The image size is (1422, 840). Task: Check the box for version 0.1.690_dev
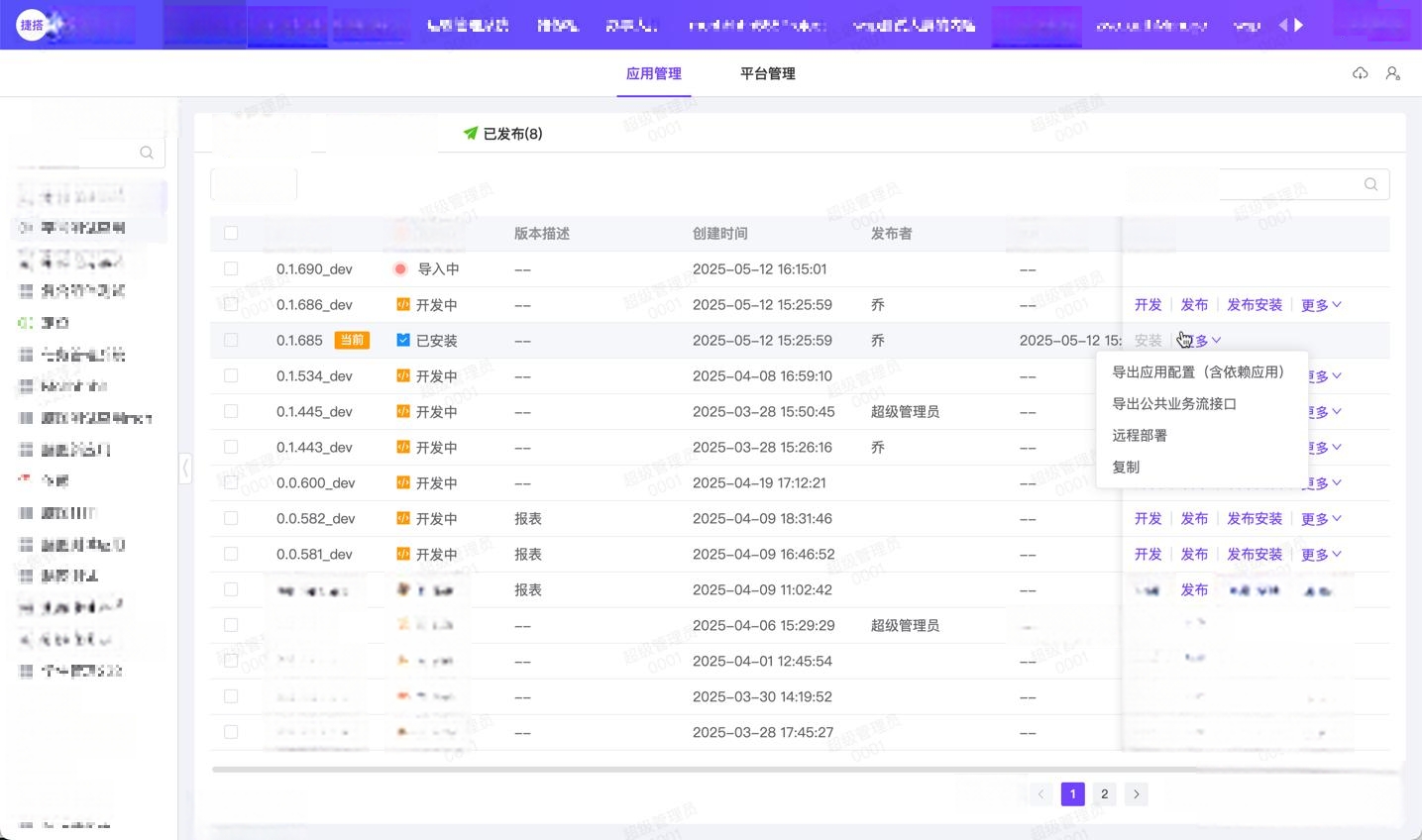click(x=231, y=268)
